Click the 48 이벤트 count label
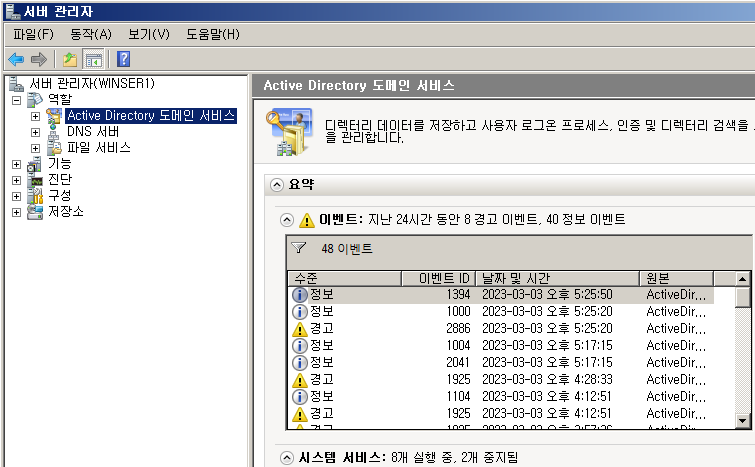 [347, 248]
